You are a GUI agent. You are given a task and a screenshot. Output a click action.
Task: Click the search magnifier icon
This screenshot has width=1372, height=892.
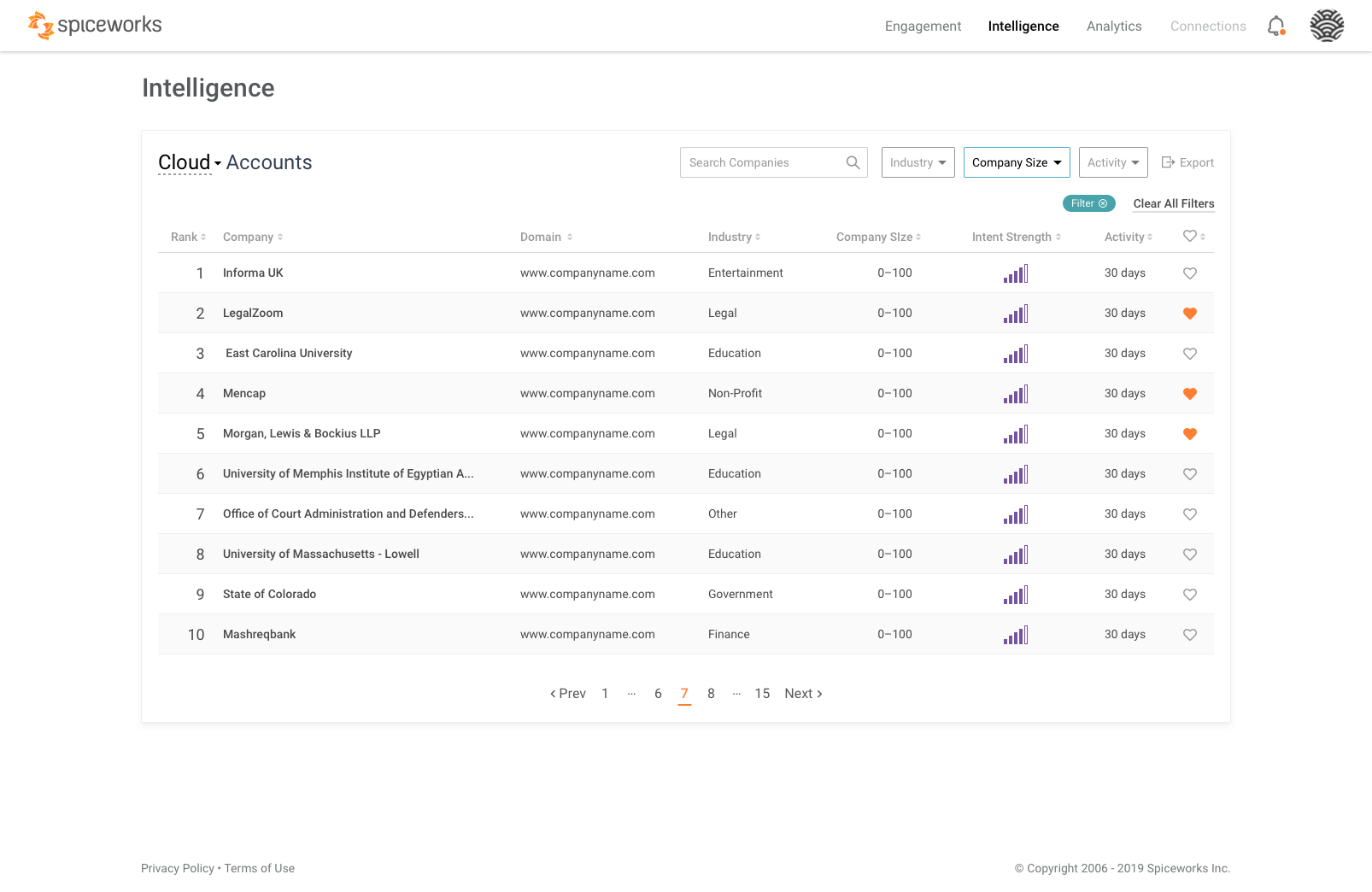coord(853,162)
